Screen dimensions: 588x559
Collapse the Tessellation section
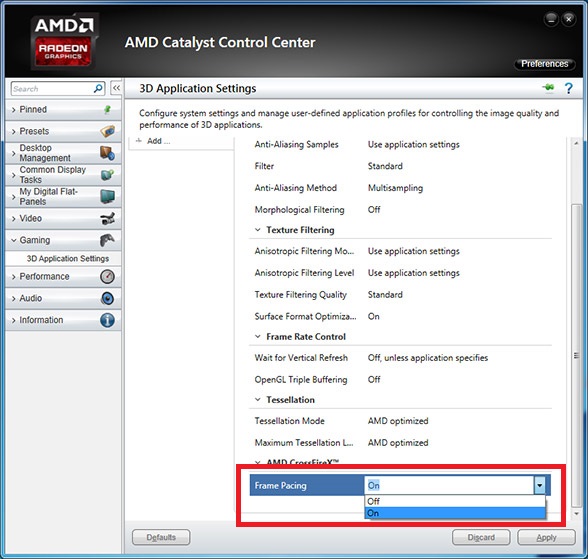click(258, 400)
